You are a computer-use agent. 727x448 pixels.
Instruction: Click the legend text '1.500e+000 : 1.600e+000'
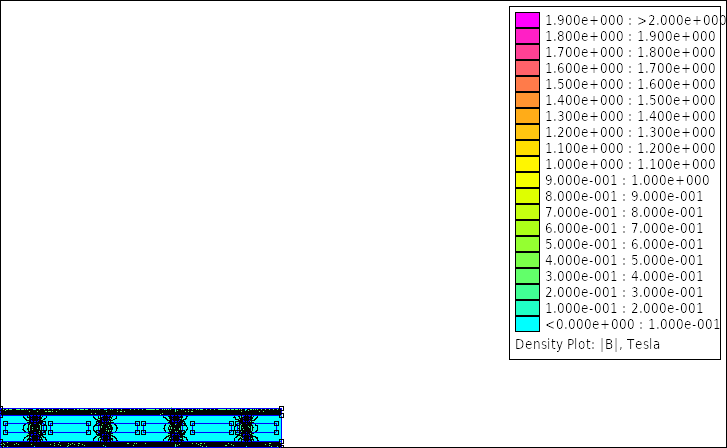(631, 84)
